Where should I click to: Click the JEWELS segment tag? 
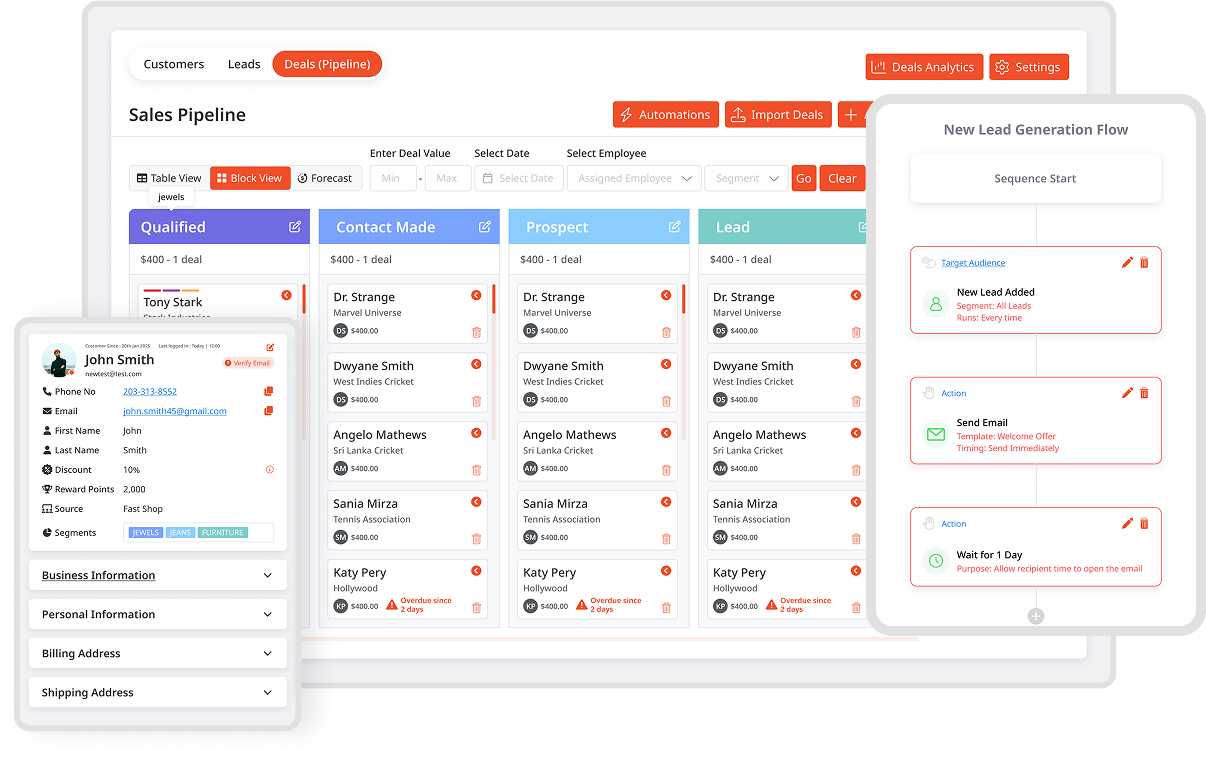coord(146,533)
